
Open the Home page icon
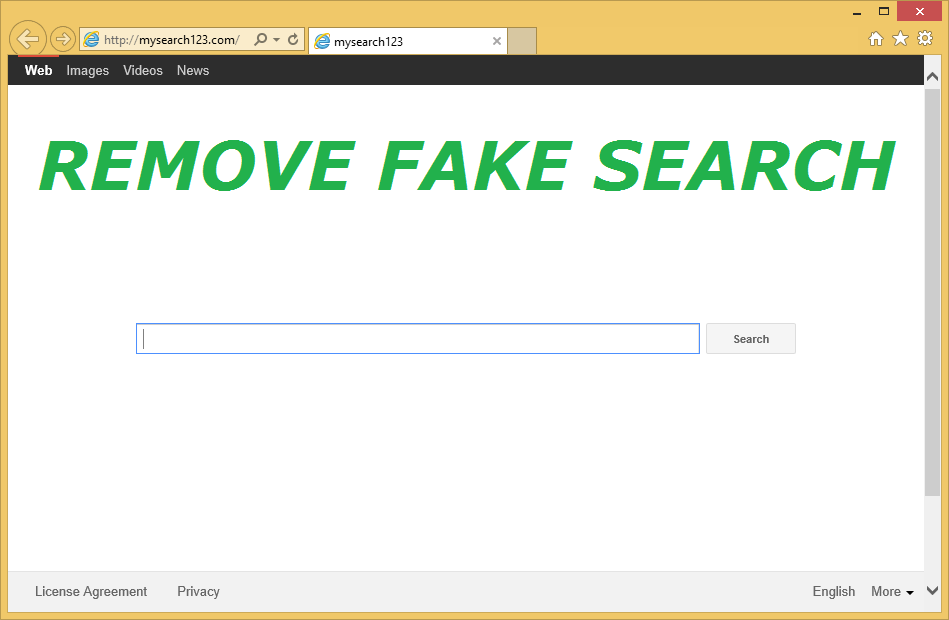(876, 39)
